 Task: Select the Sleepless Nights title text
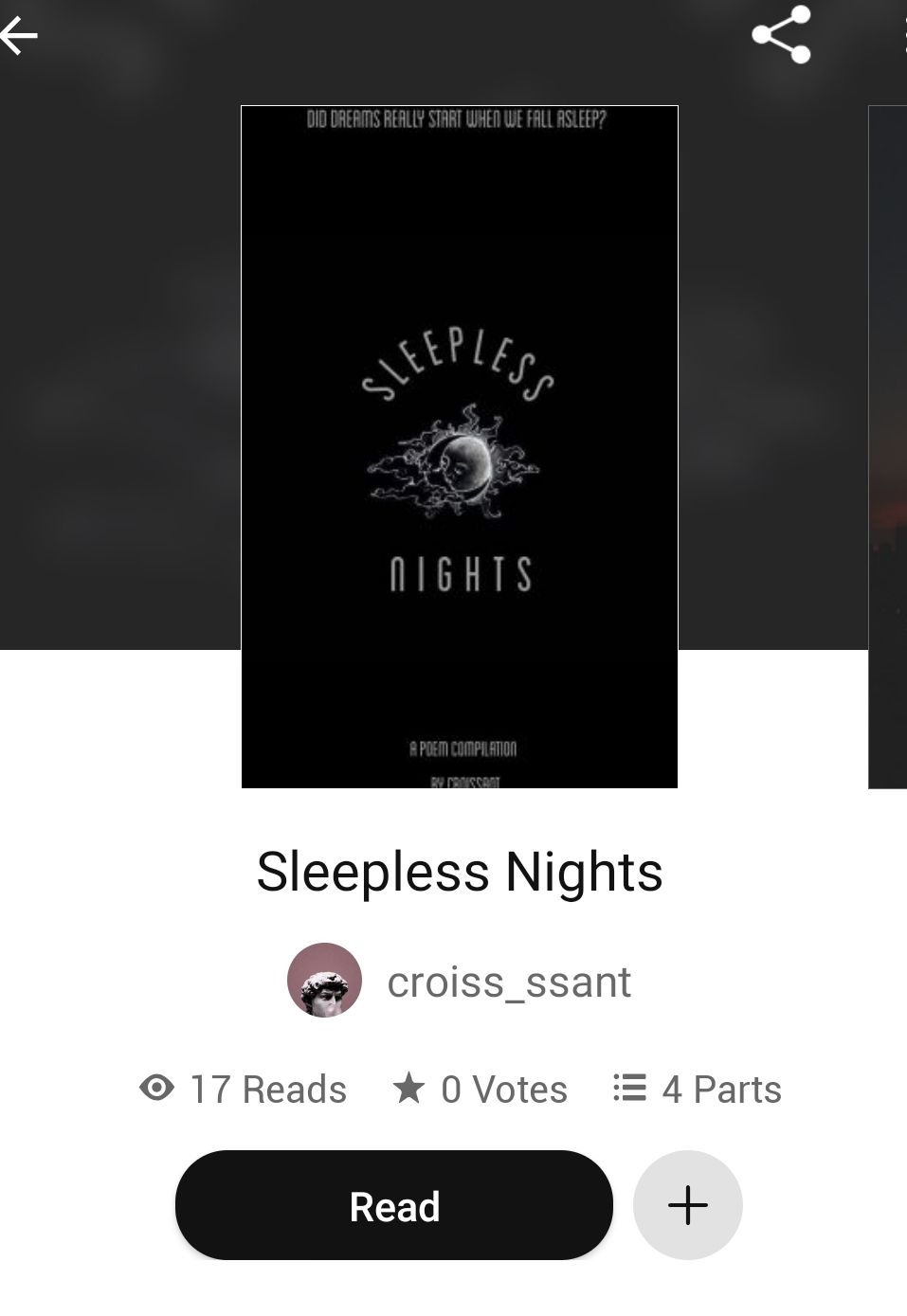460,872
